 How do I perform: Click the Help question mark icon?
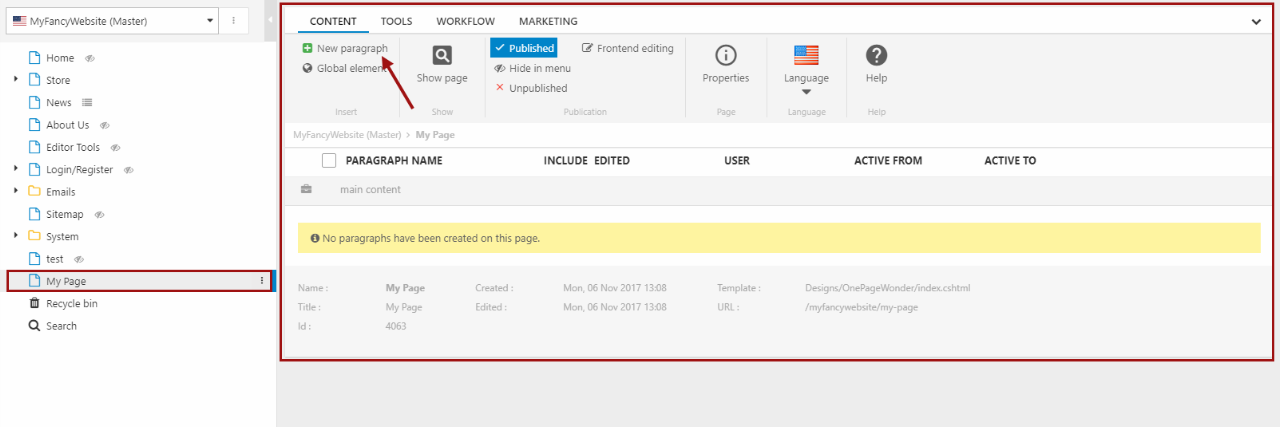click(x=876, y=56)
